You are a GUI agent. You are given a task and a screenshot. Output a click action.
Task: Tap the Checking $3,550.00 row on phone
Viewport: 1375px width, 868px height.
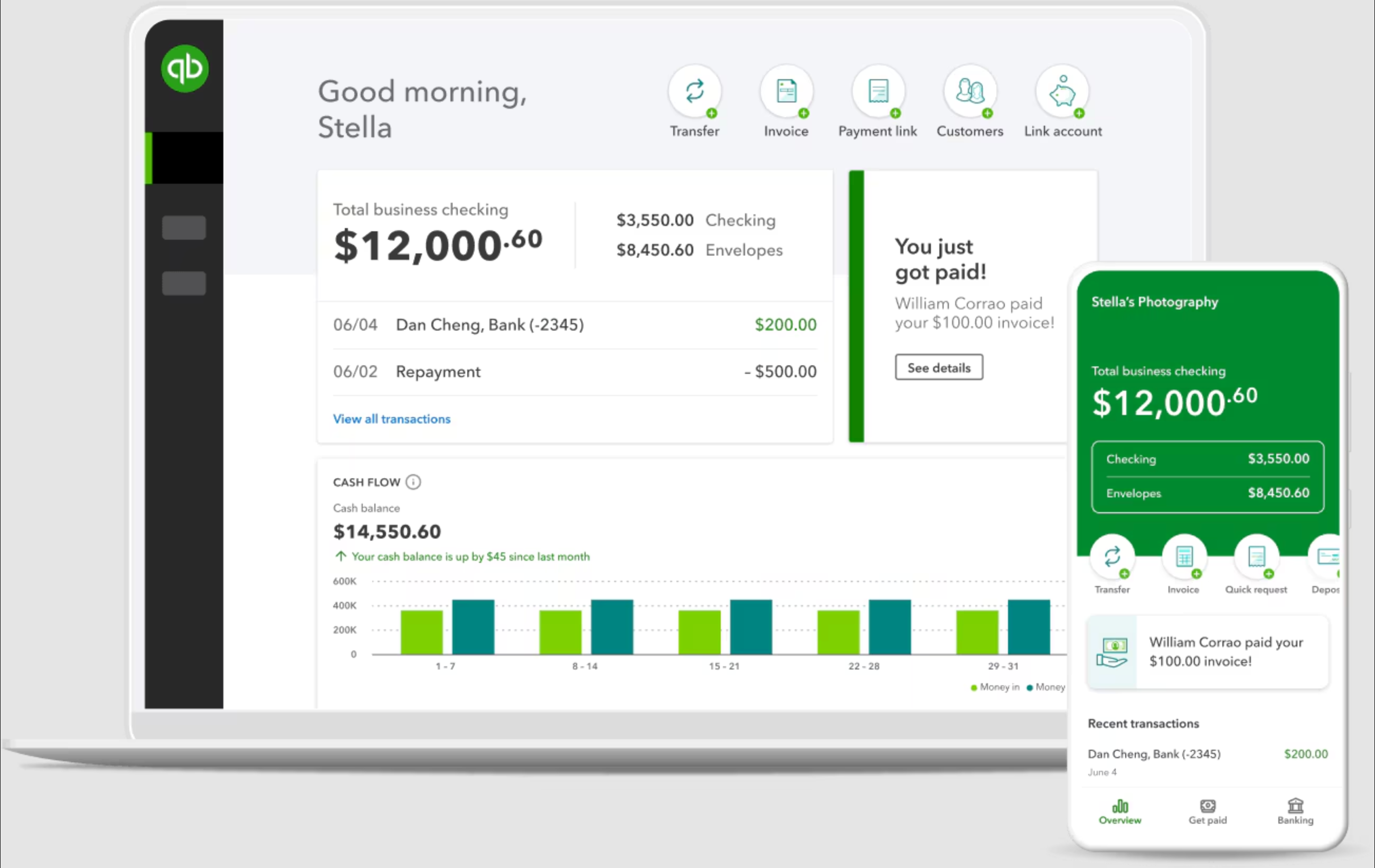click(1207, 459)
